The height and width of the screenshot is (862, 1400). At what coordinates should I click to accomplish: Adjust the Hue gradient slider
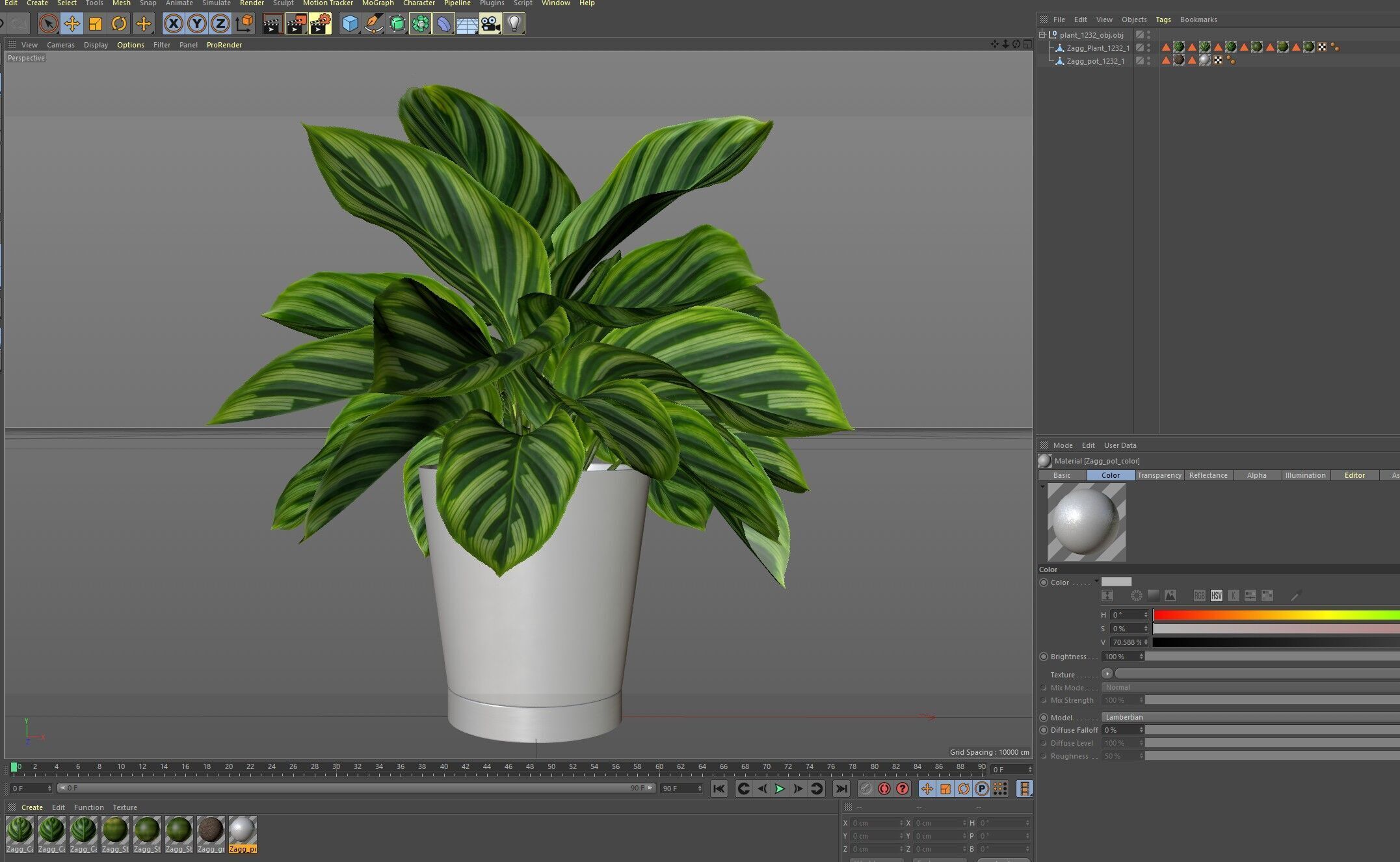[1276, 615]
